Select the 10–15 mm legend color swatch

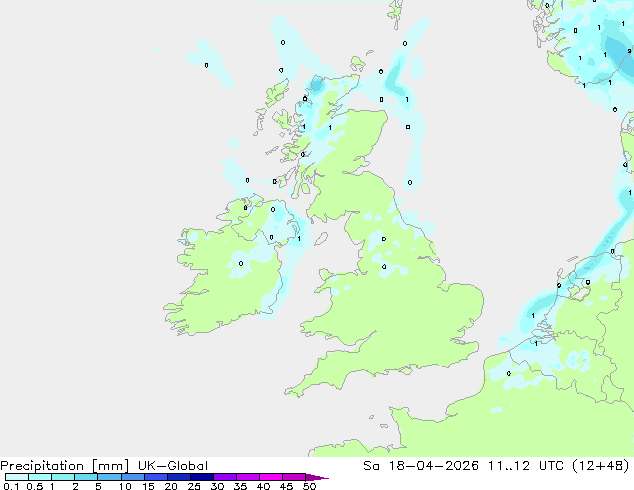[133, 477]
